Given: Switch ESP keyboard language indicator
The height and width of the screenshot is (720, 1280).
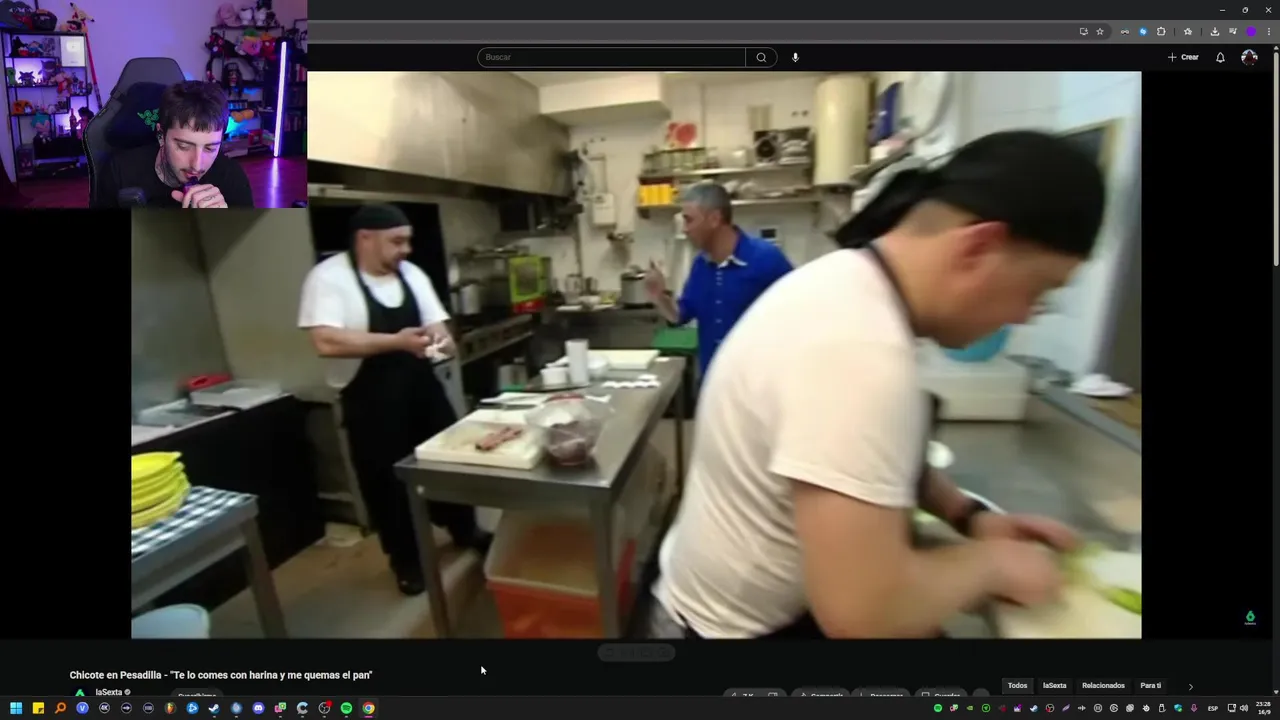Looking at the screenshot, I should (x=1213, y=708).
